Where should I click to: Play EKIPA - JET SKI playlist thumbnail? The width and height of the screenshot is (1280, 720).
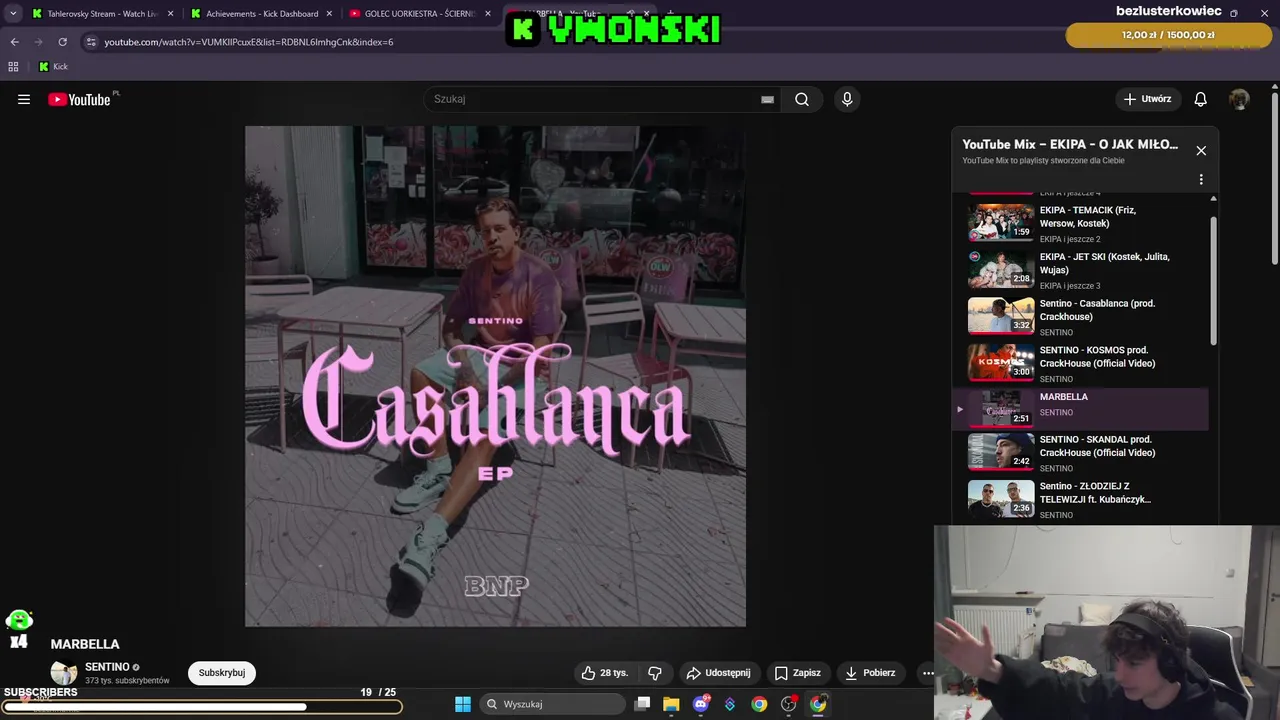(1001, 269)
